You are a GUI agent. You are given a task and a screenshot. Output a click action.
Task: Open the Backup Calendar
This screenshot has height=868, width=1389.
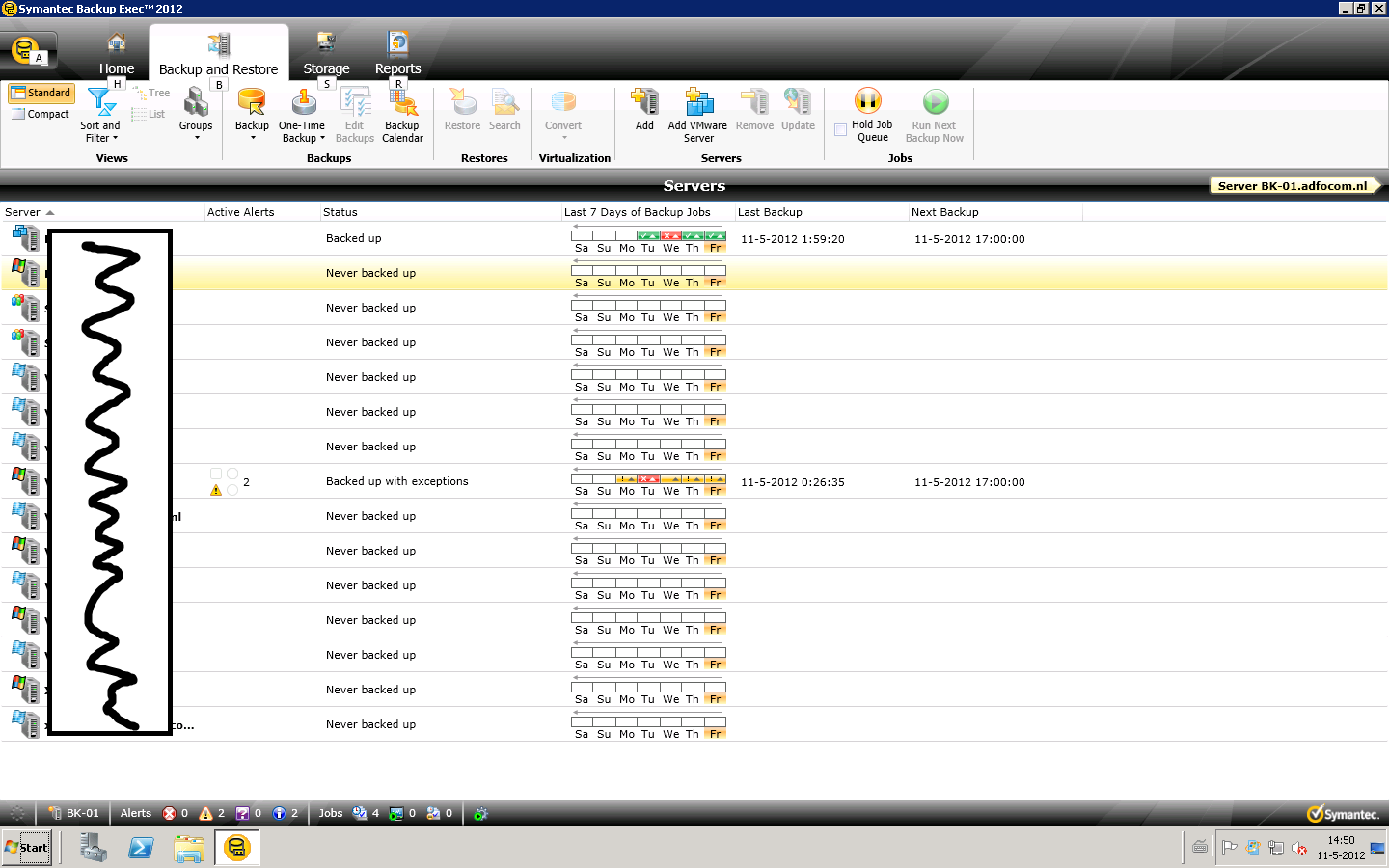click(402, 116)
